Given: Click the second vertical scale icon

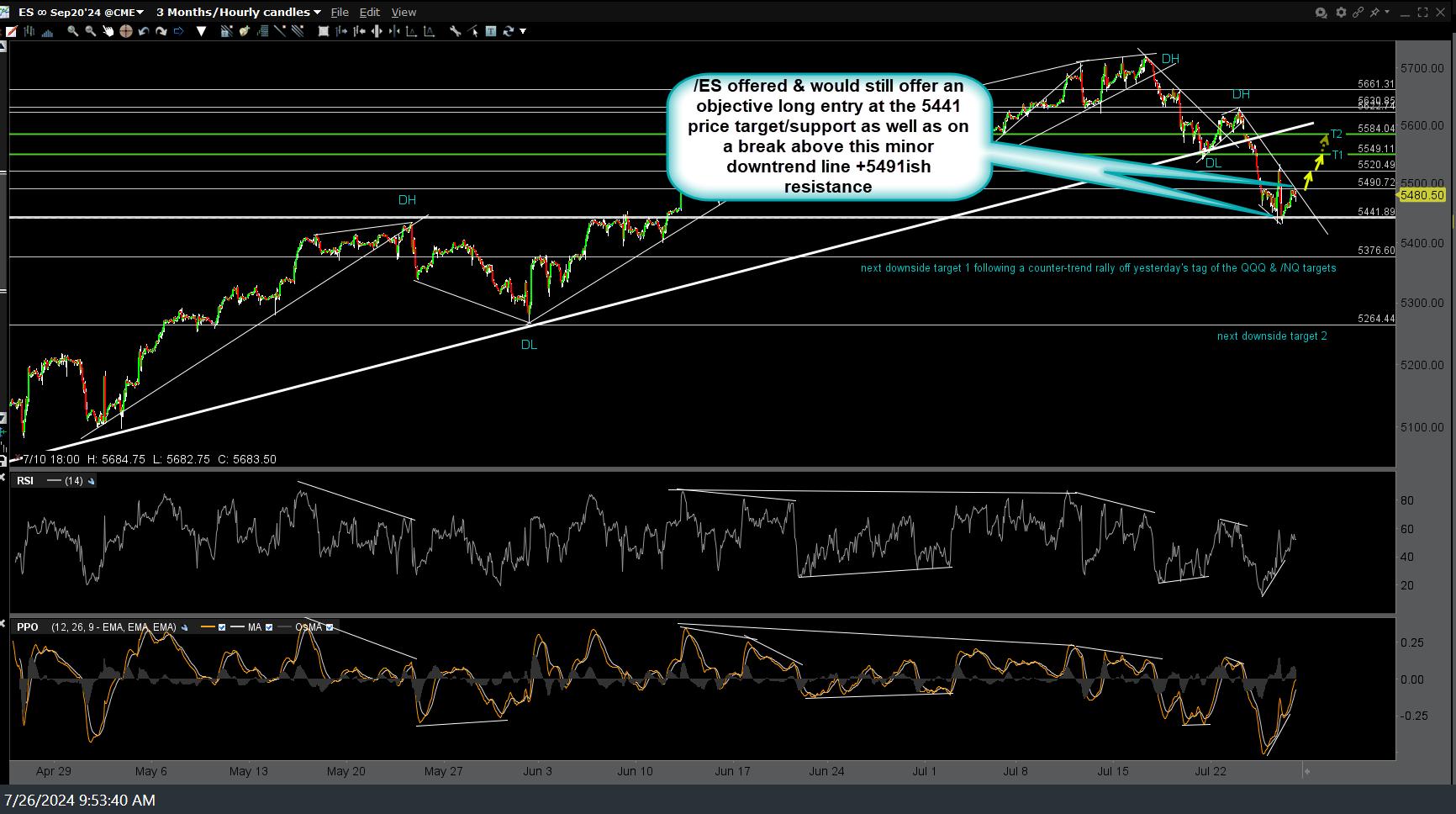Looking at the screenshot, I should tap(430, 31).
